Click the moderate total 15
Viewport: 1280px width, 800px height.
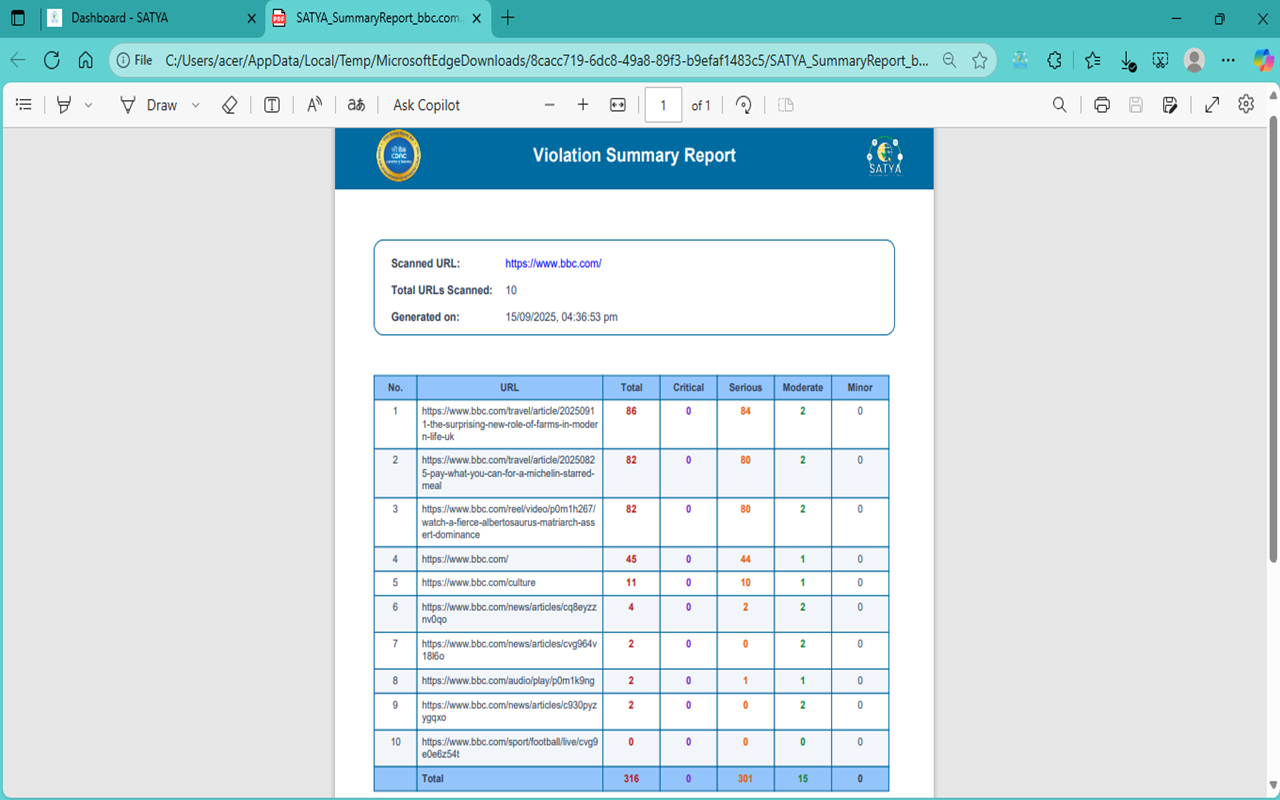(803, 778)
